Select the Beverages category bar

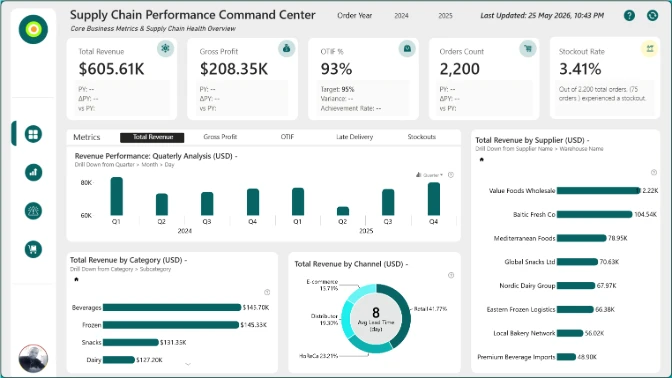[x=172, y=307]
